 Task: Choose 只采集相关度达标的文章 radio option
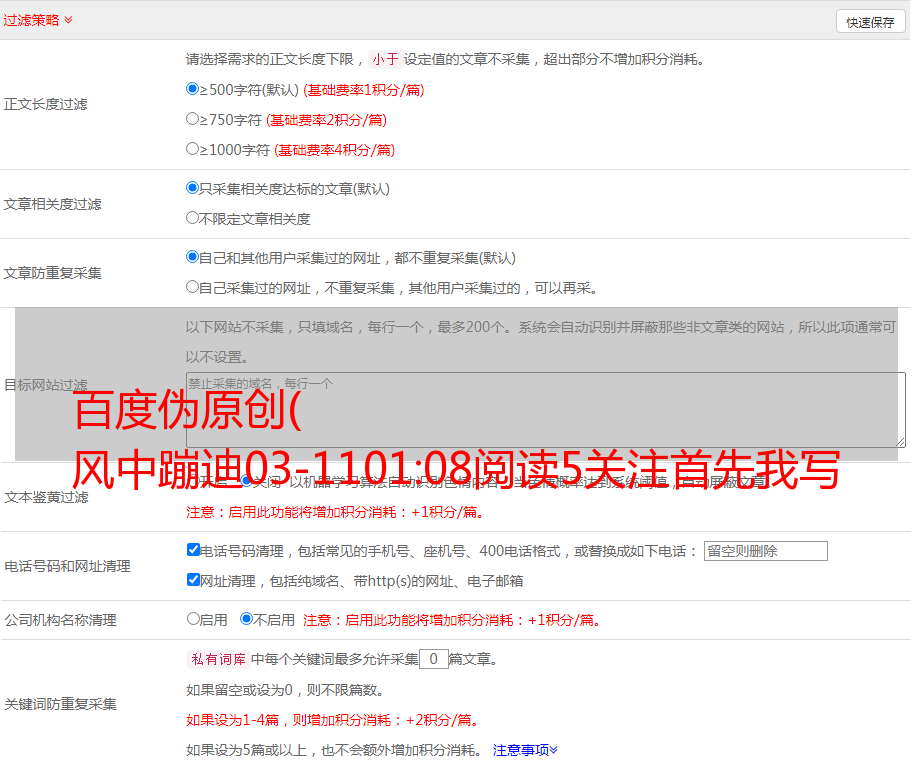pyautogui.click(x=192, y=188)
